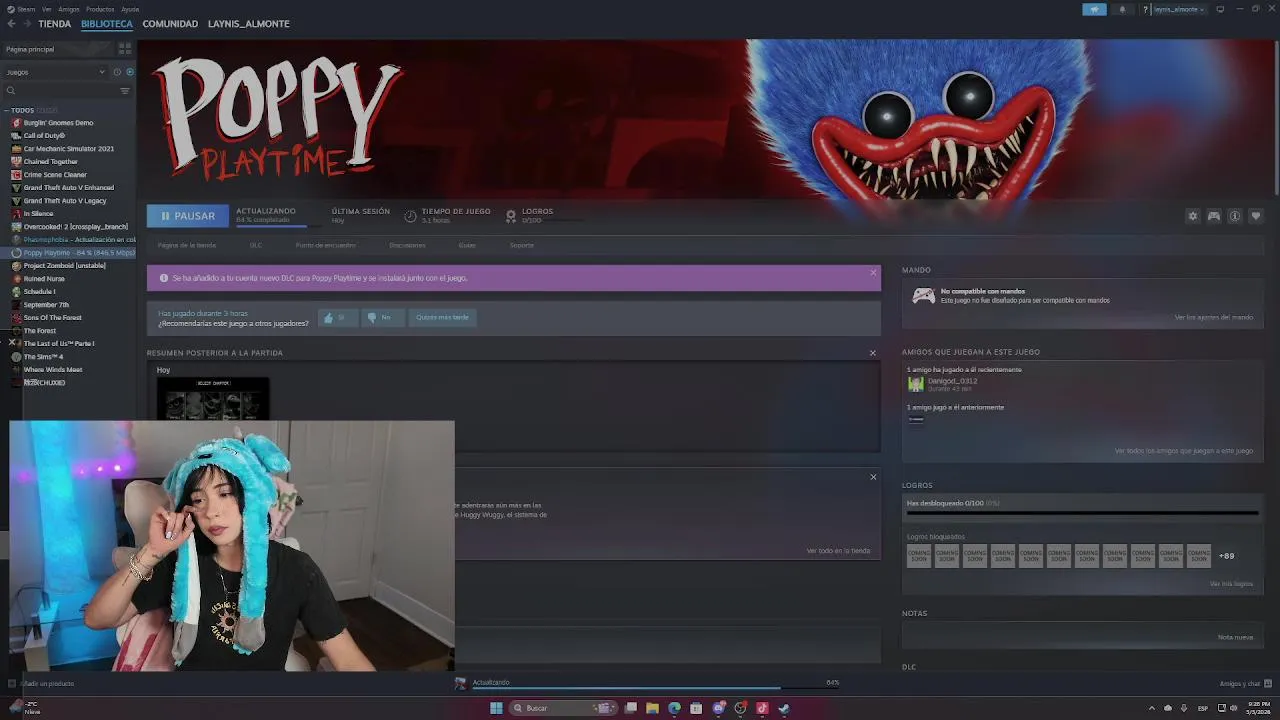The image size is (1280, 720).
Task: Go back with the left arrow
Action: pos(11,24)
